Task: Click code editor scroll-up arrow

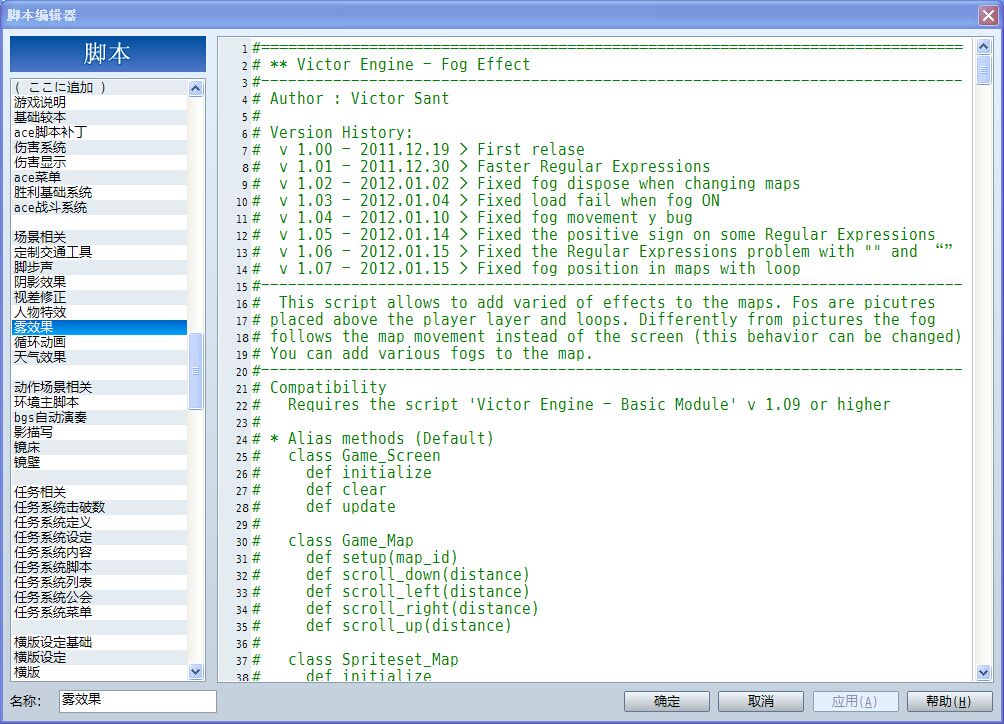Action: (x=984, y=46)
